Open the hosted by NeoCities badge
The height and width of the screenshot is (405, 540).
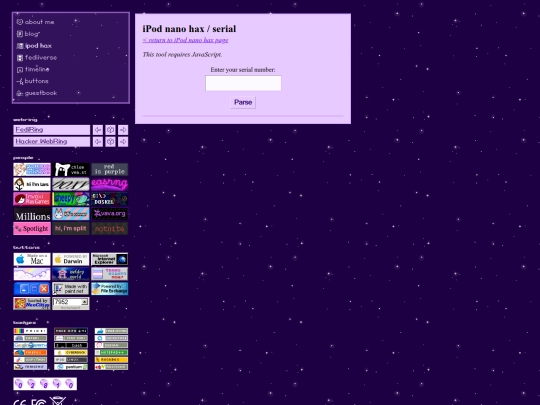pyautogui.click(x=32, y=304)
